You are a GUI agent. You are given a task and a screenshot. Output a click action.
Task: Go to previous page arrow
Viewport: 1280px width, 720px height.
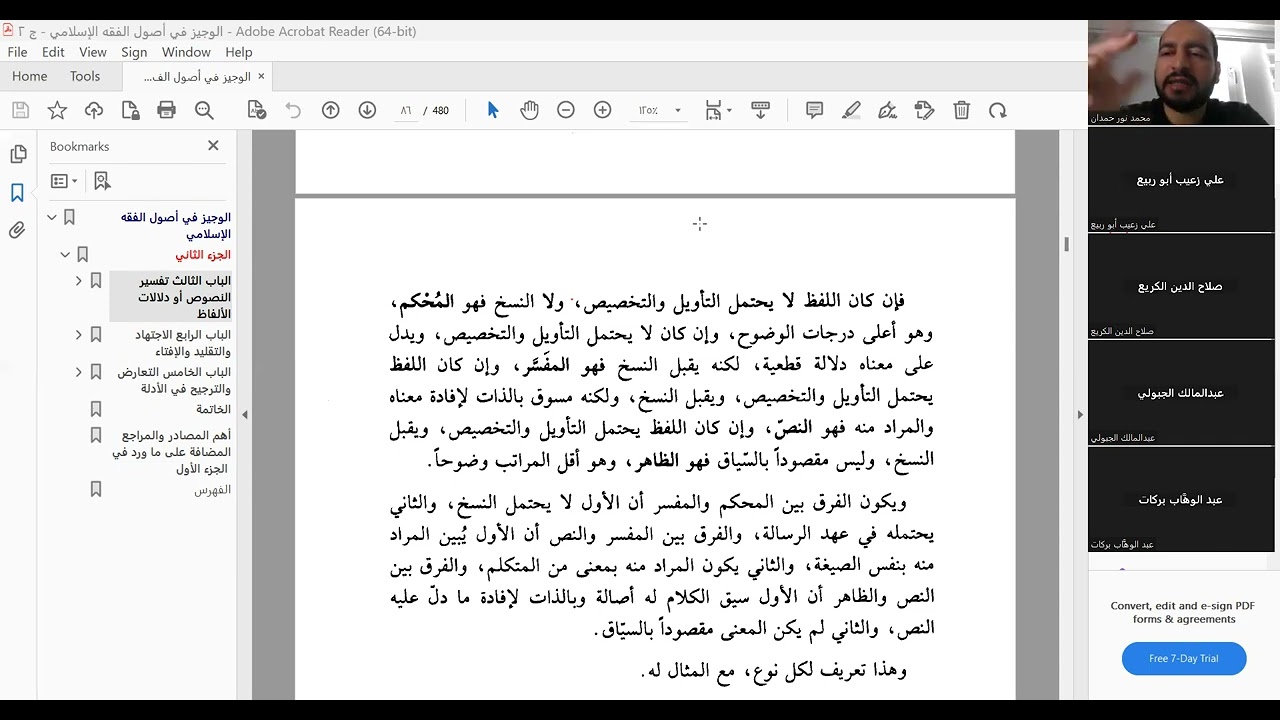click(x=331, y=111)
